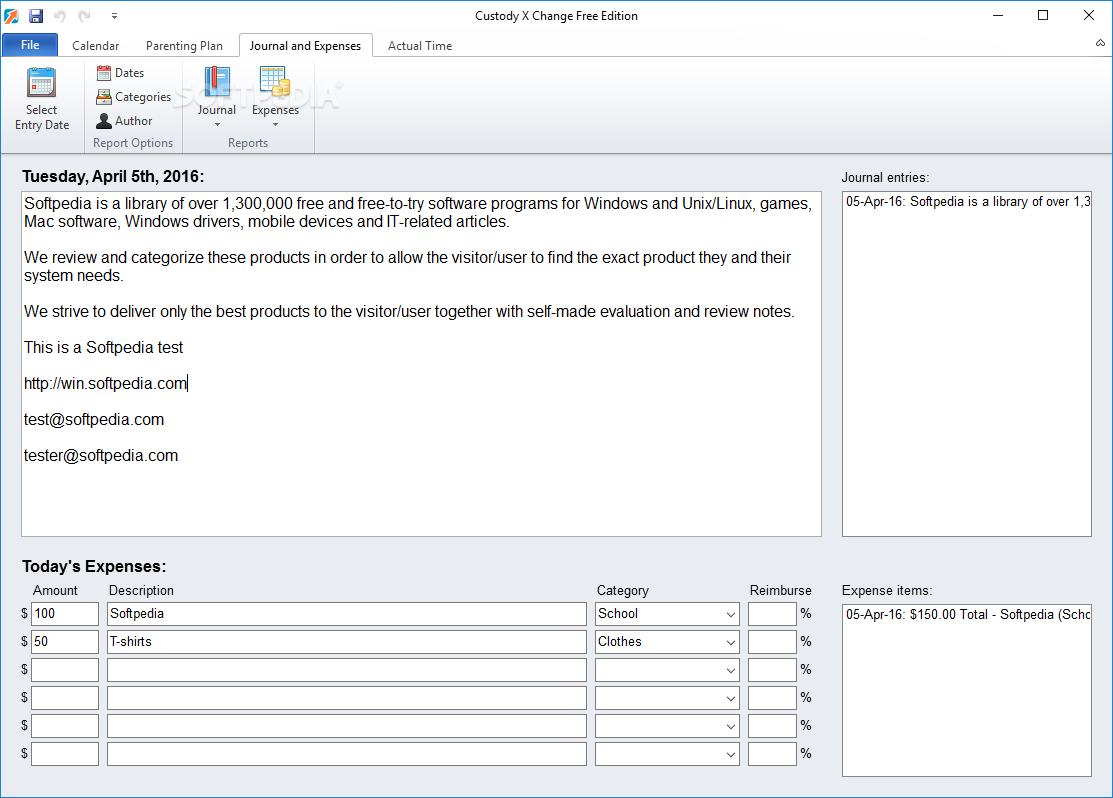Screen dimensions: 1113x798
Task: Click "This is a Softpedia test" line
Action: 104,347
